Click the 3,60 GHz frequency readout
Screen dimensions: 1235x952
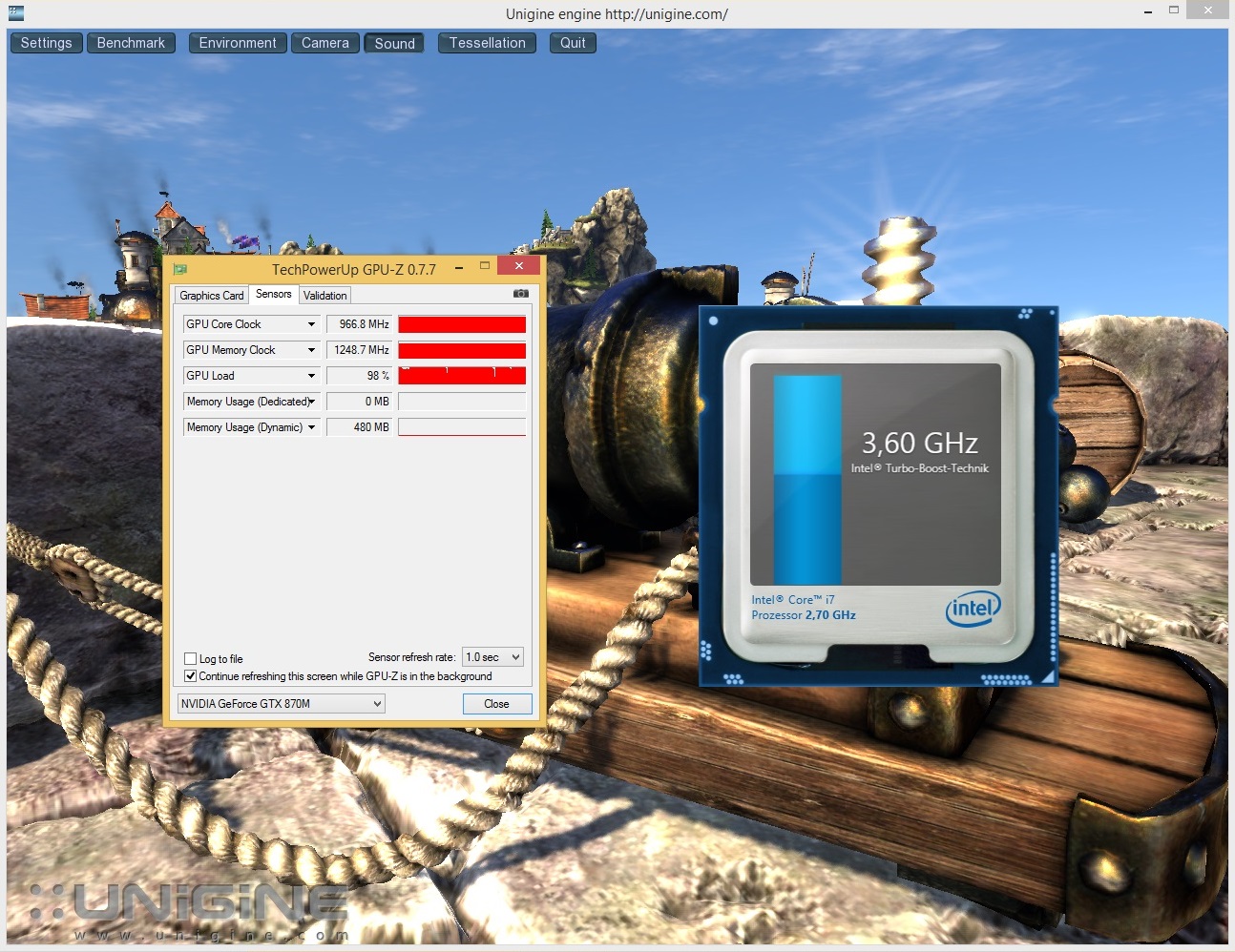coord(920,444)
